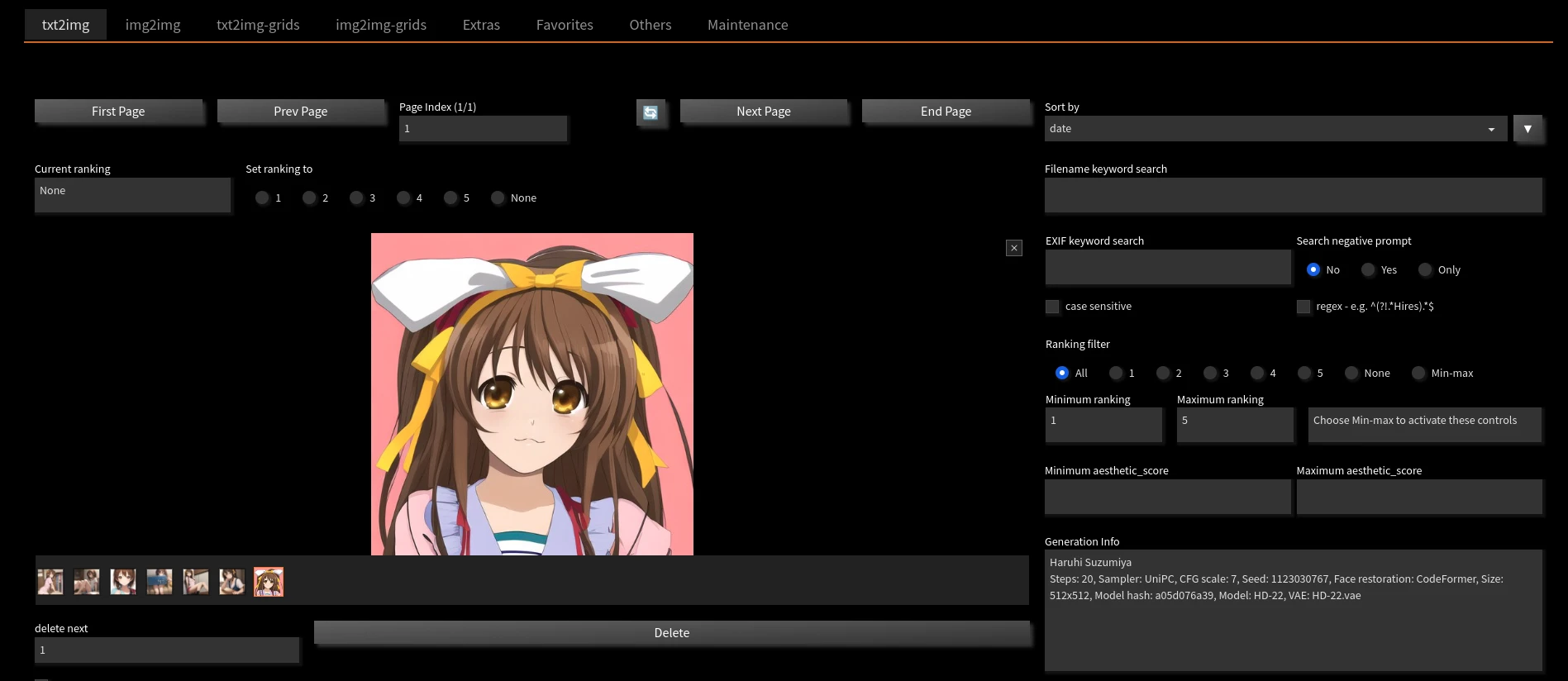Close the image preview with X icon
This screenshot has height=681, width=1568.
pyautogui.click(x=1013, y=248)
